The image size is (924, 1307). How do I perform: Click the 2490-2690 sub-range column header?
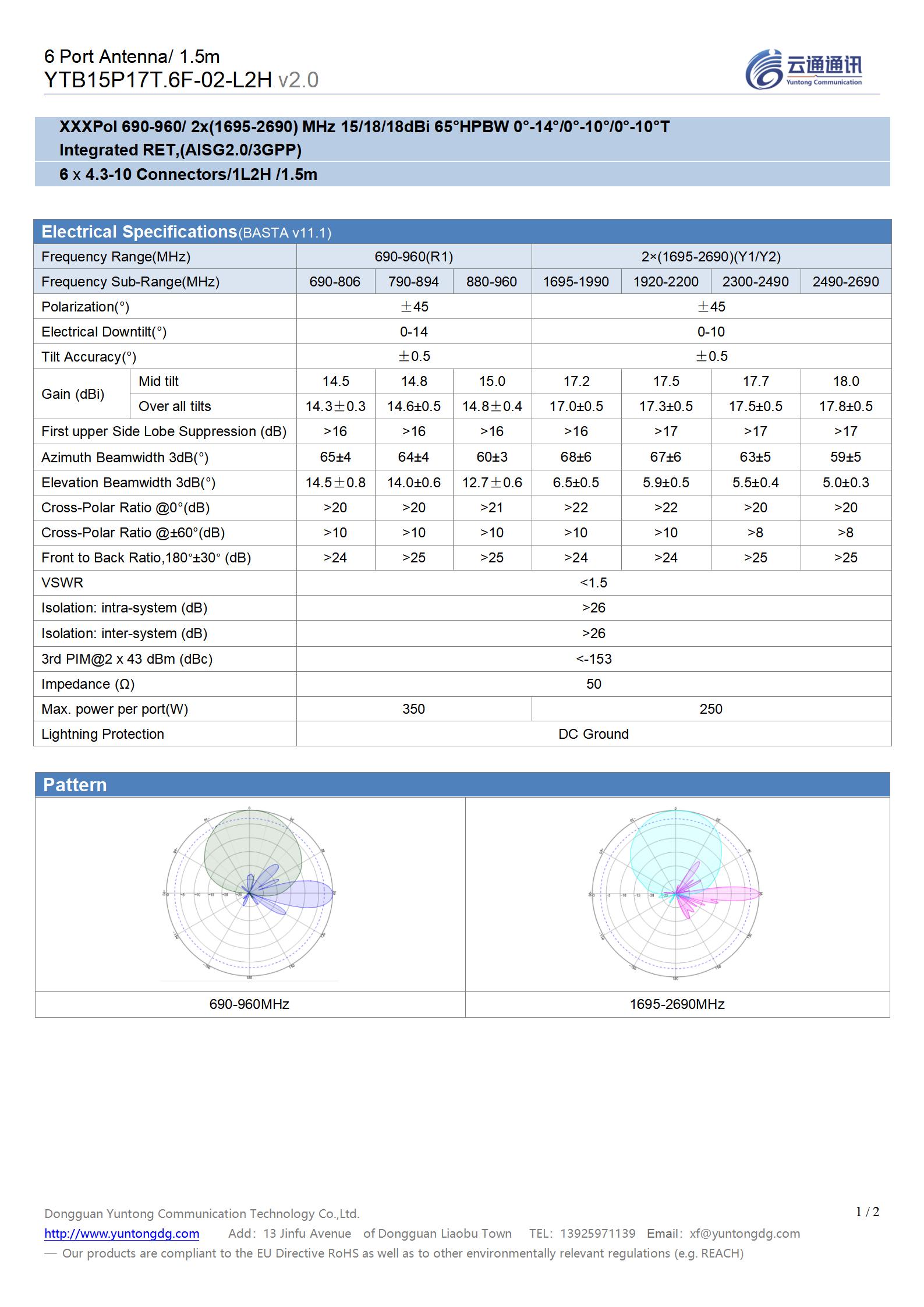(x=845, y=282)
